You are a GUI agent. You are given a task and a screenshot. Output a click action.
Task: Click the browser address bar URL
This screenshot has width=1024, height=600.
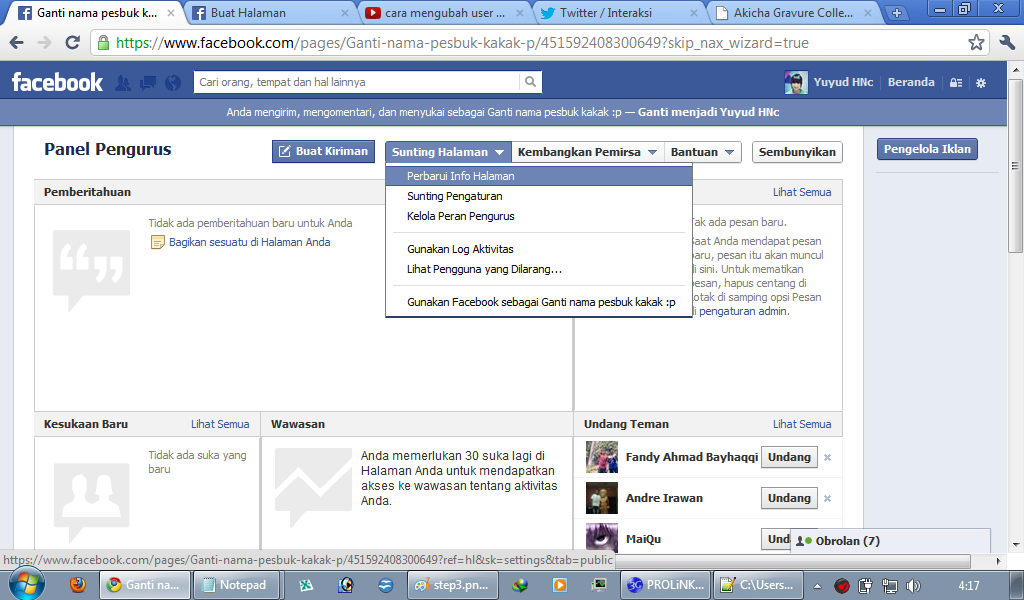point(462,43)
